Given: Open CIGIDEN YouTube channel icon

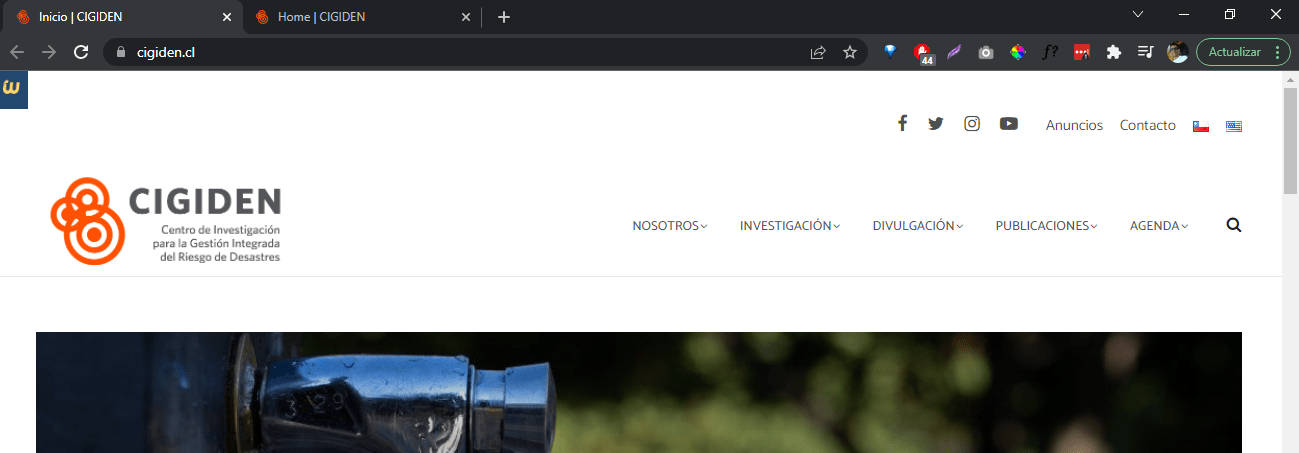Looking at the screenshot, I should (x=1009, y=124).
